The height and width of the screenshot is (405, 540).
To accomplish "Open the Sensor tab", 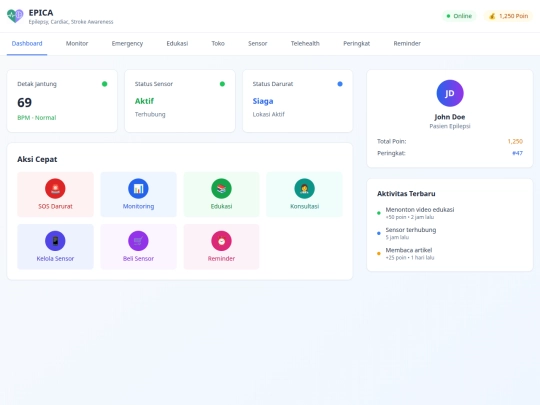I will click(257, 43).
